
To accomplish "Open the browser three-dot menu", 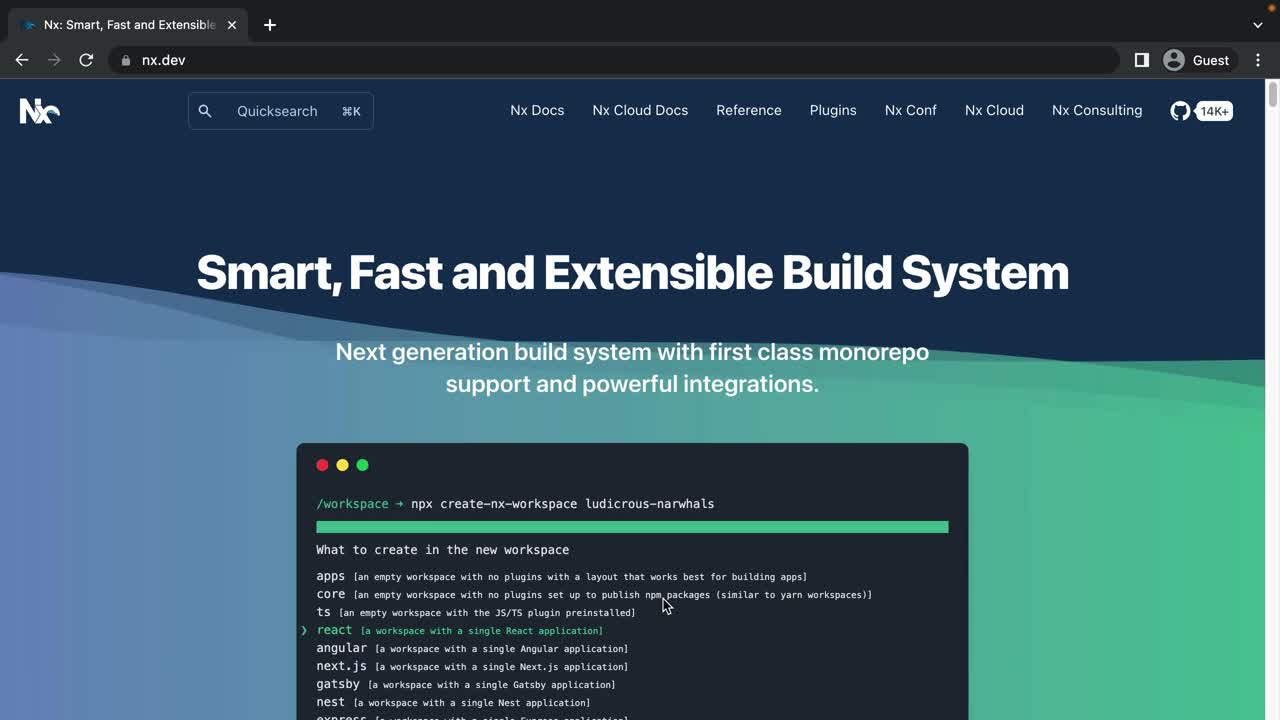I will pyautogui.click(x=1258, y=60).
